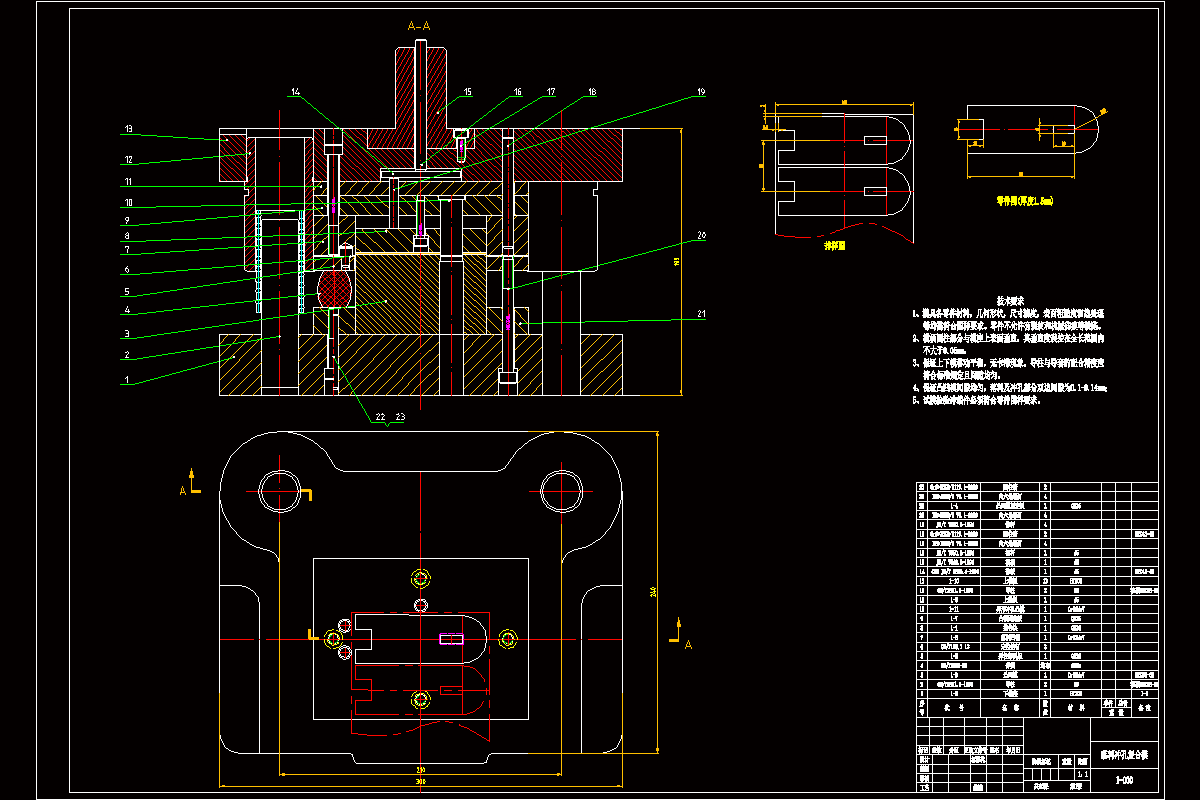Screen dimensions: 1200x800
Task: Select callout number 14
Action: (x=295, y=92)
